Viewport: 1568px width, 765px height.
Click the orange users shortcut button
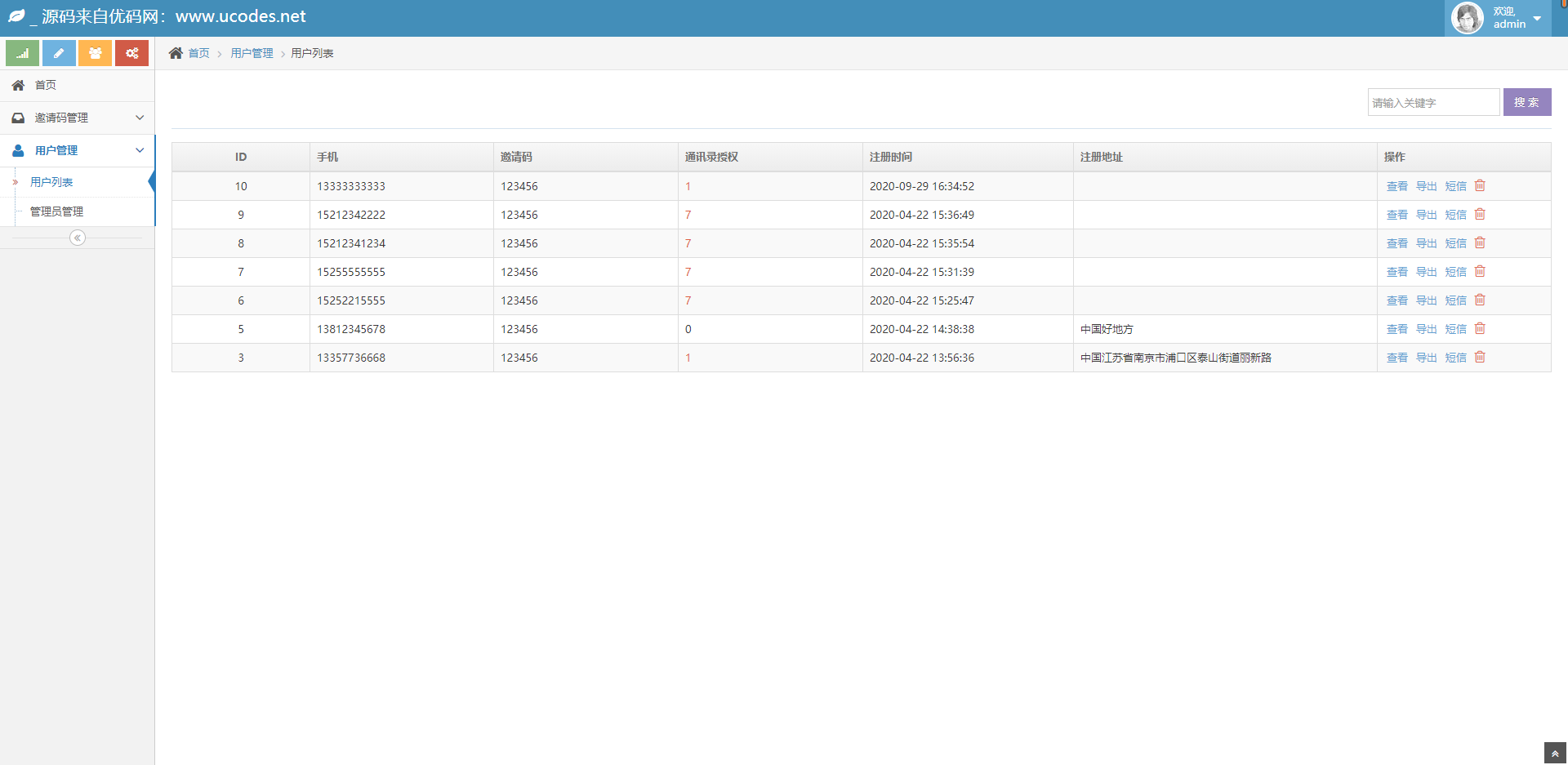pyautogui.click(x=96, y=53)
